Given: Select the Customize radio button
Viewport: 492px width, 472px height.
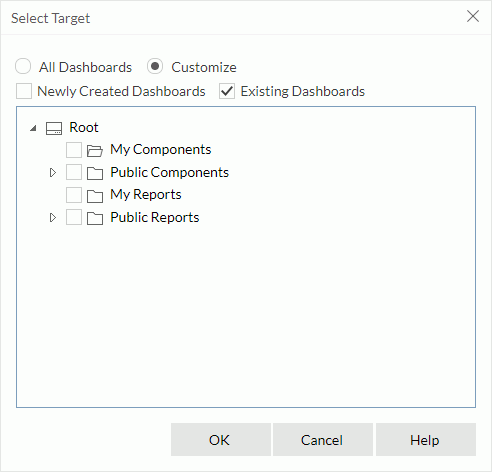Looking at the screenshot, I should 155,66.
